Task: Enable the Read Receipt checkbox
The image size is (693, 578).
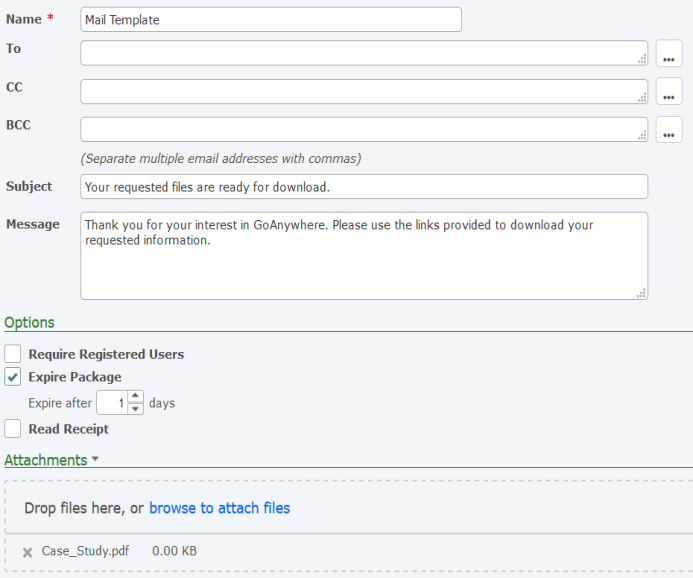Action: point(13,429)
